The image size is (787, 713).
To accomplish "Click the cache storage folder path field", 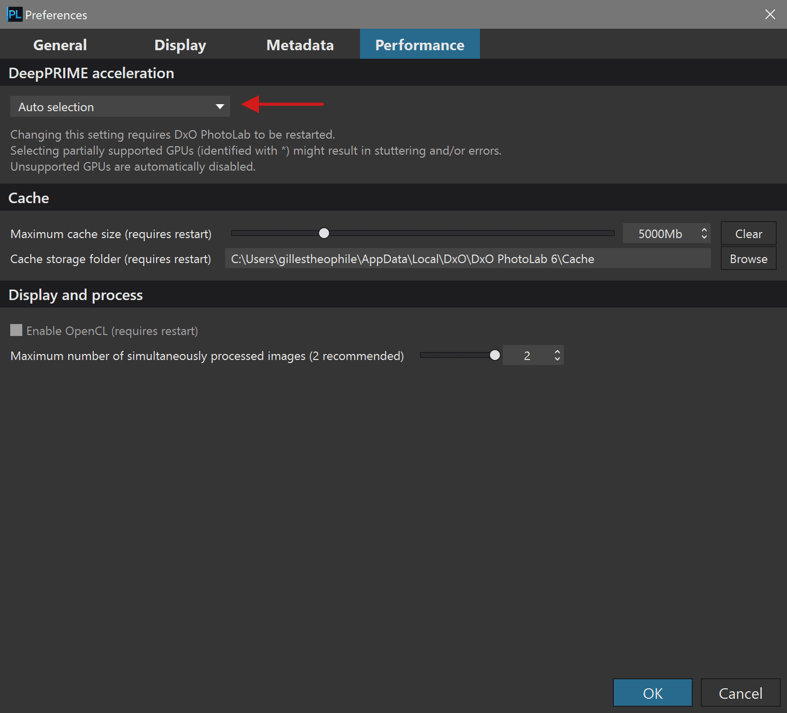I will point(467,259).
